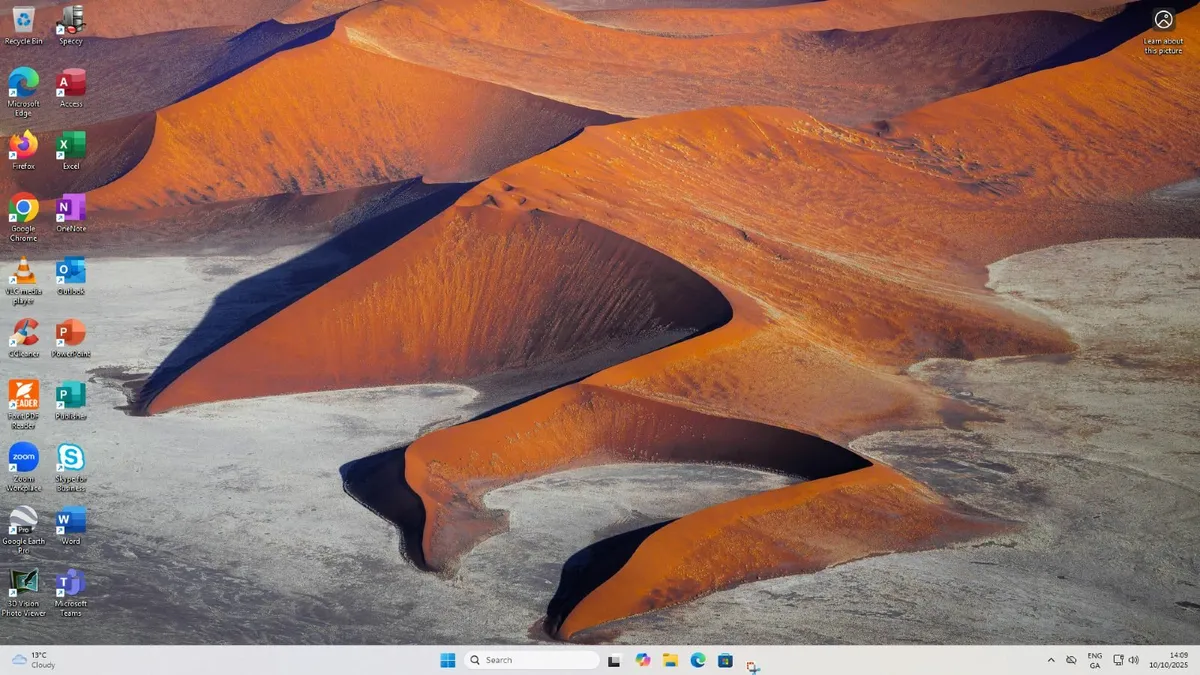Select the Speccy desktop icon

click(x=69, y=21)
